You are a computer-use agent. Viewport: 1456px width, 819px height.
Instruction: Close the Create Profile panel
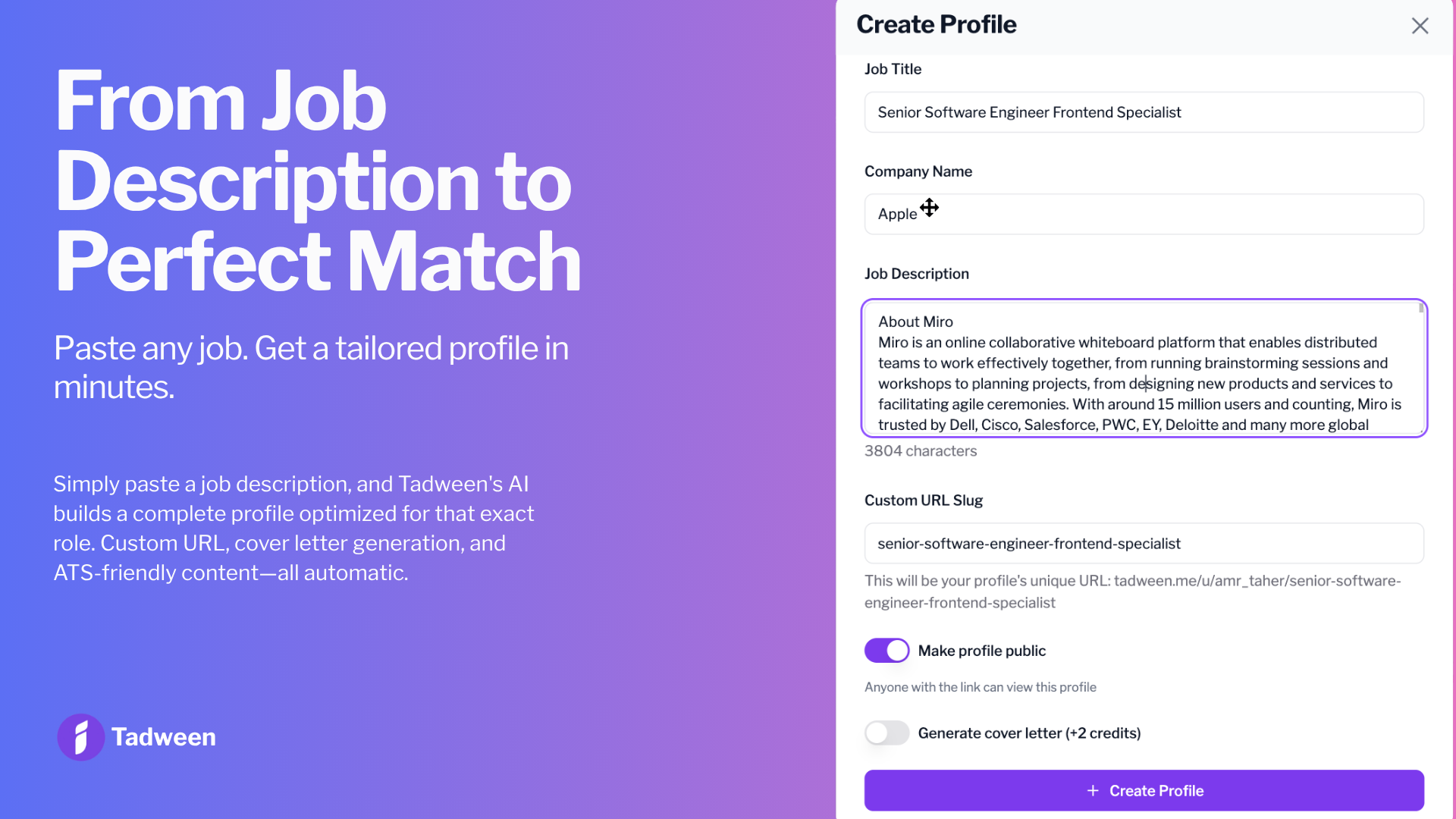(x=1420, y=26)
